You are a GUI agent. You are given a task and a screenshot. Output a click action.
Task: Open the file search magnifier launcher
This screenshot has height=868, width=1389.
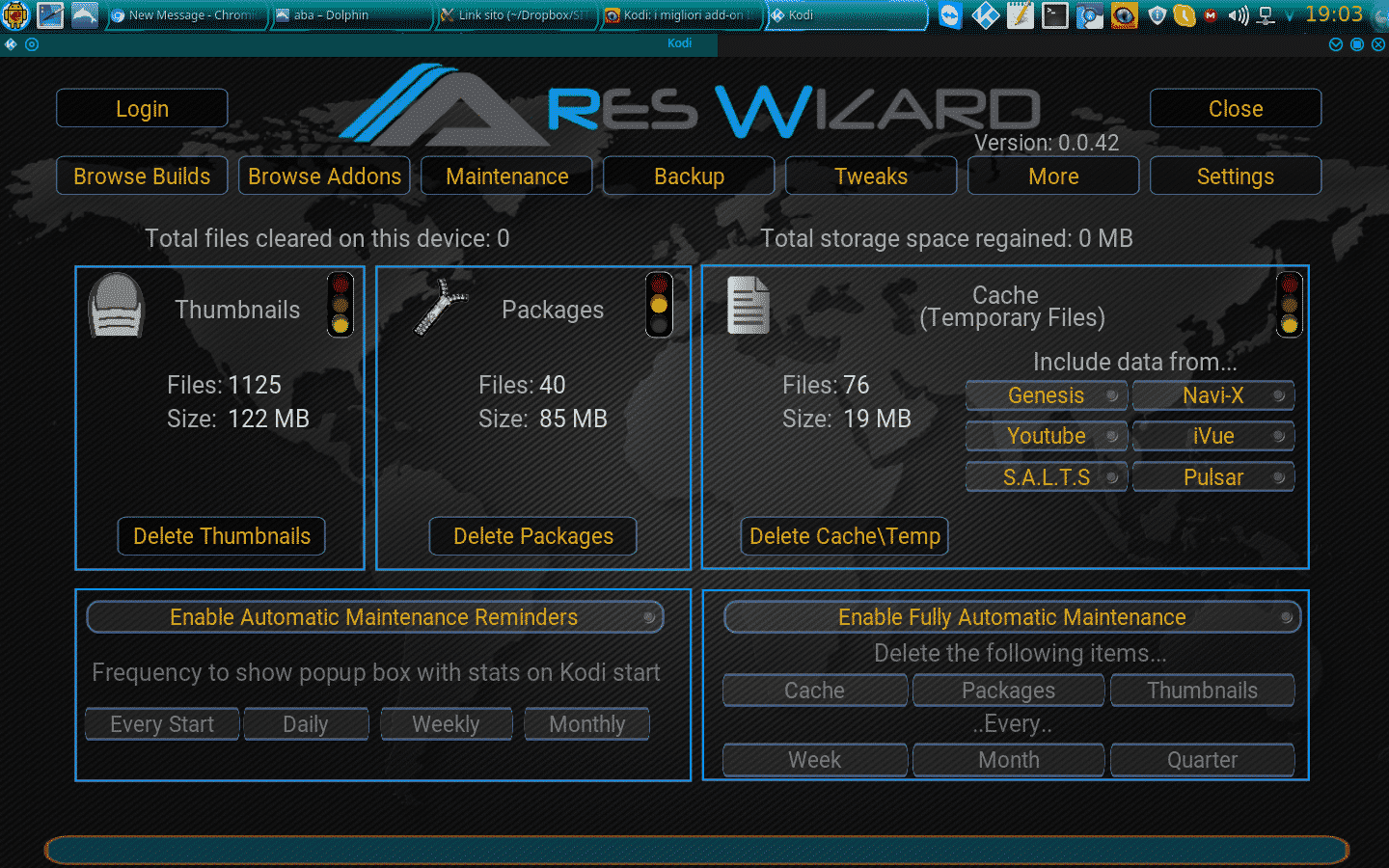(1089, 15)
